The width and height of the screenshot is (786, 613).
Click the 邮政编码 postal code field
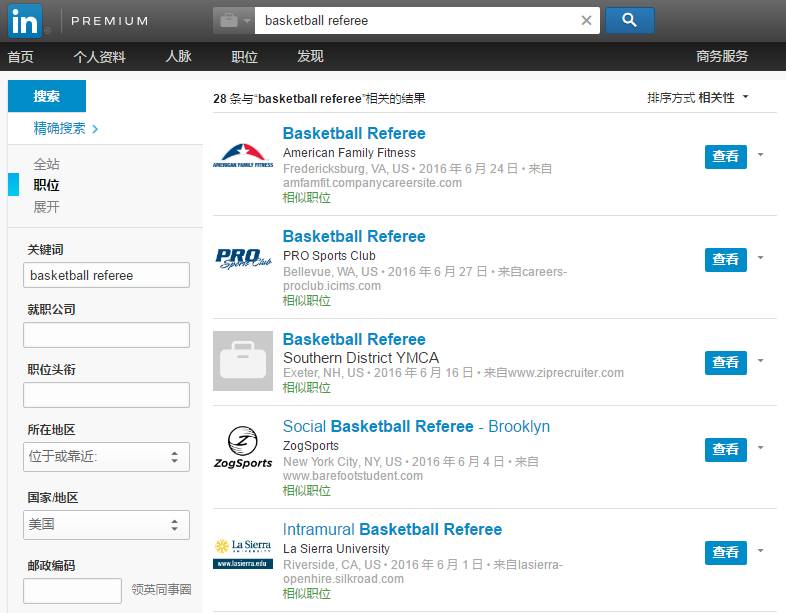[x=72, y=591]
